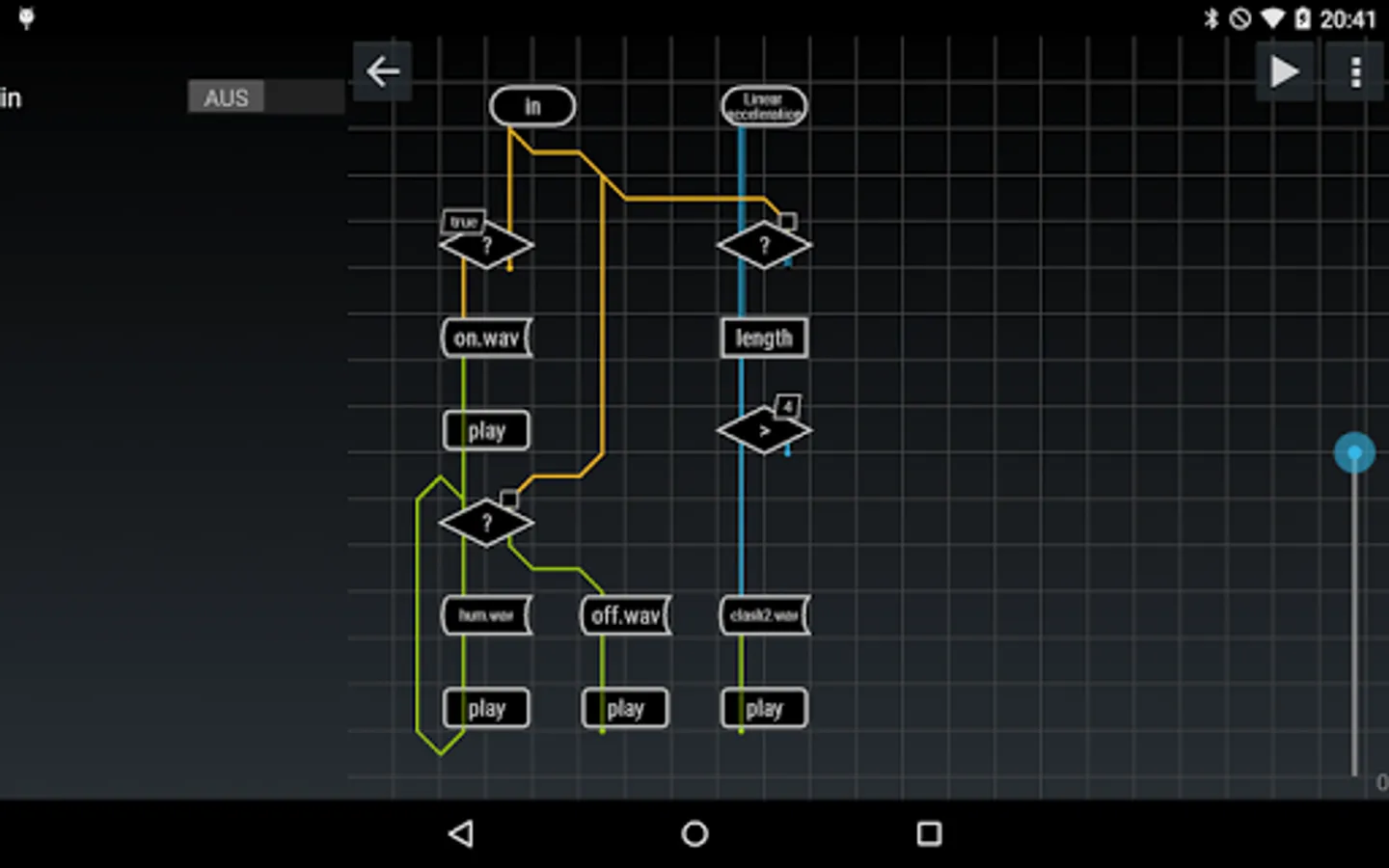The image size is (1389, 868).
Task: Select the length block
Action: point(764,339)
